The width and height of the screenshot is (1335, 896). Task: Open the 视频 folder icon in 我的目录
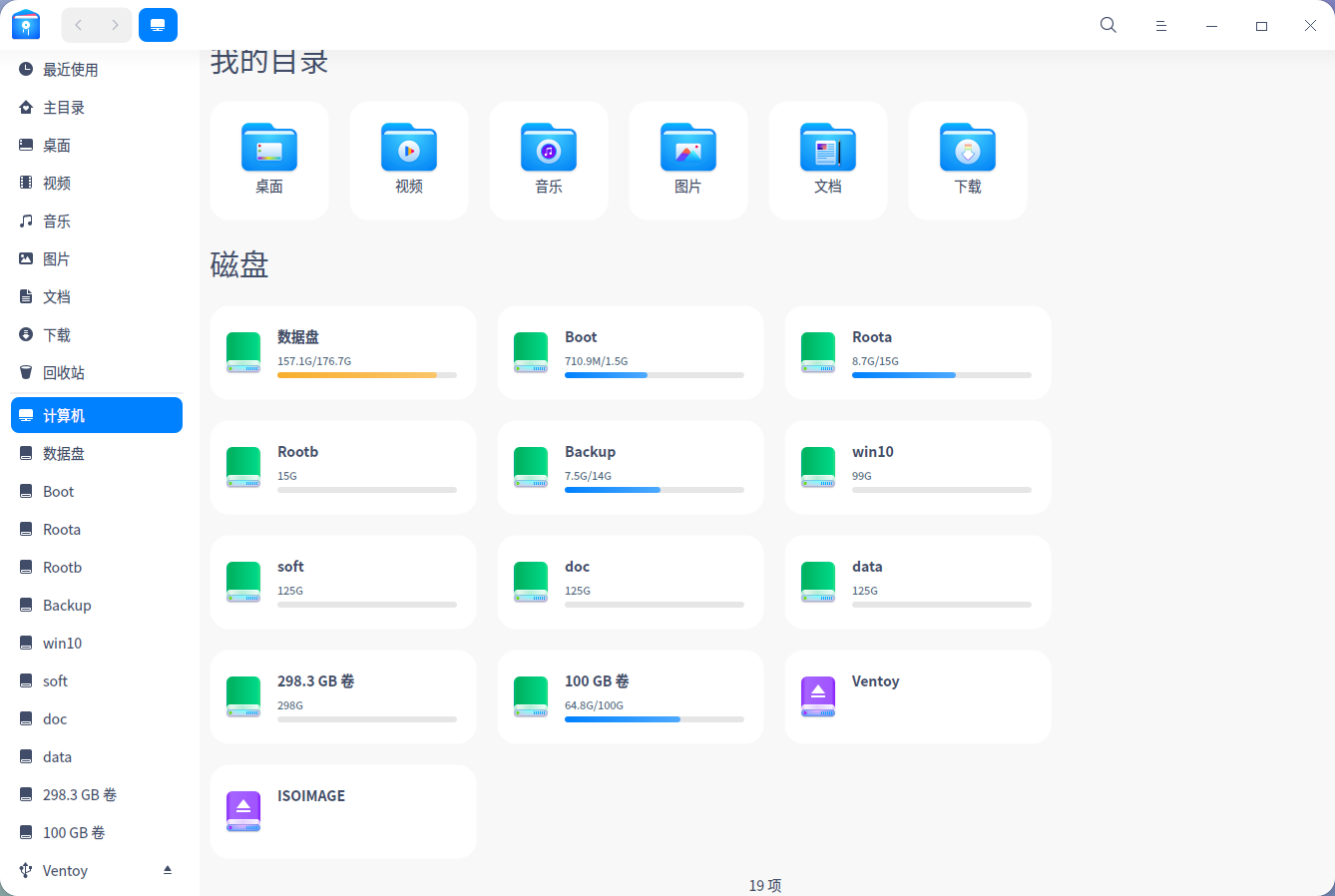tap(409, 148)
